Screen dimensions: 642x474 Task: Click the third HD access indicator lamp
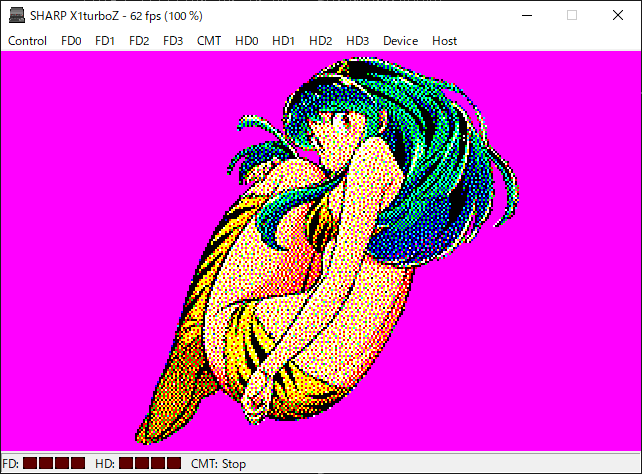[158, 463]
